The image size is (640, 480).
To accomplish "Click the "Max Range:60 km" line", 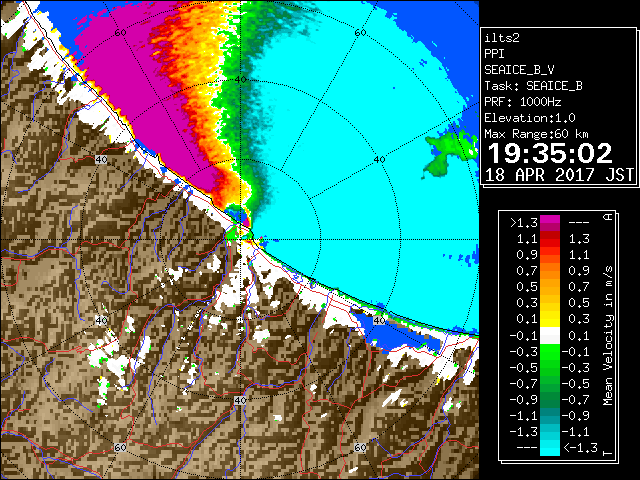I will point(537,134).
